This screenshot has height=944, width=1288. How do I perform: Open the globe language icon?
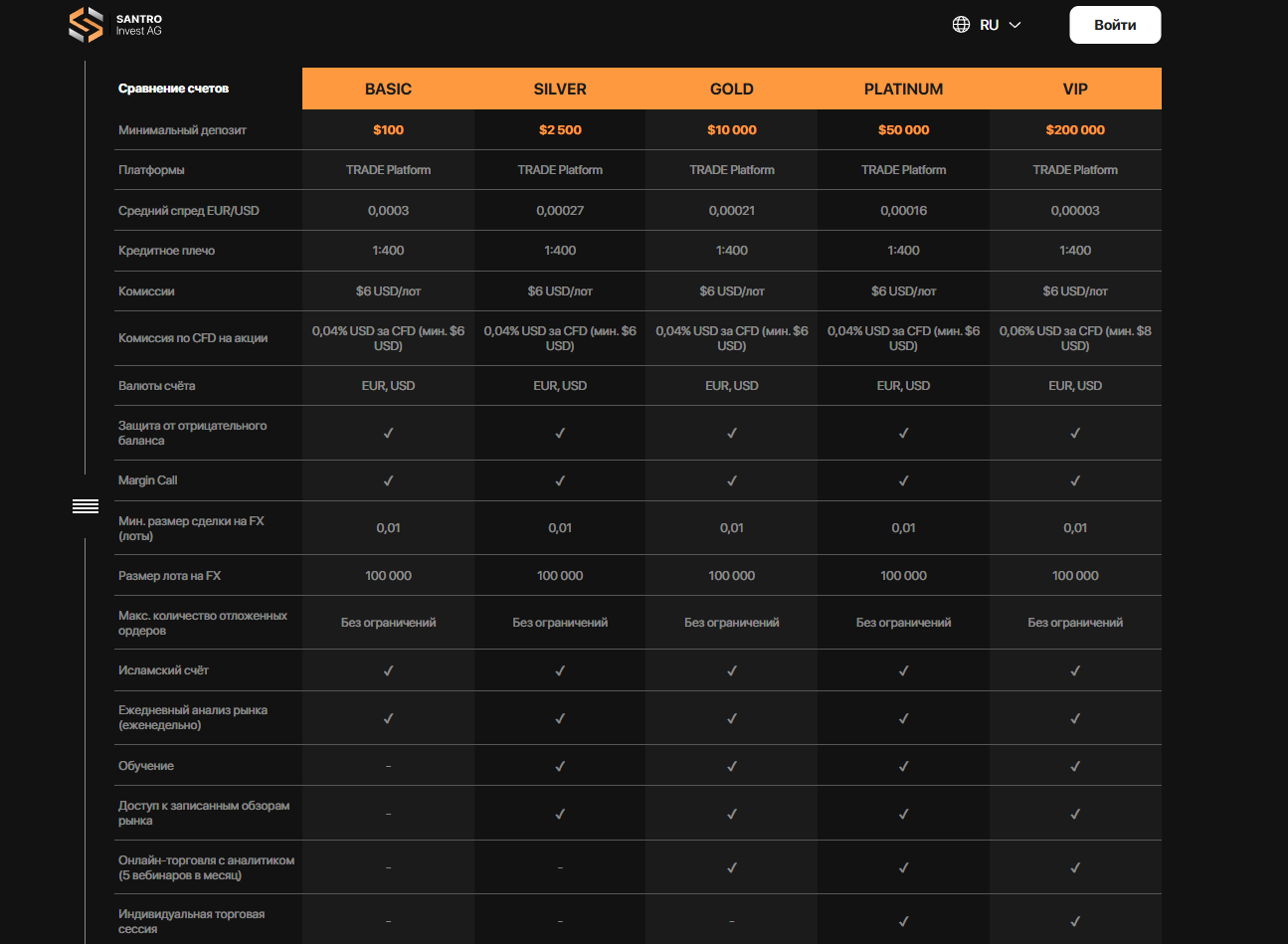(961, 24)
